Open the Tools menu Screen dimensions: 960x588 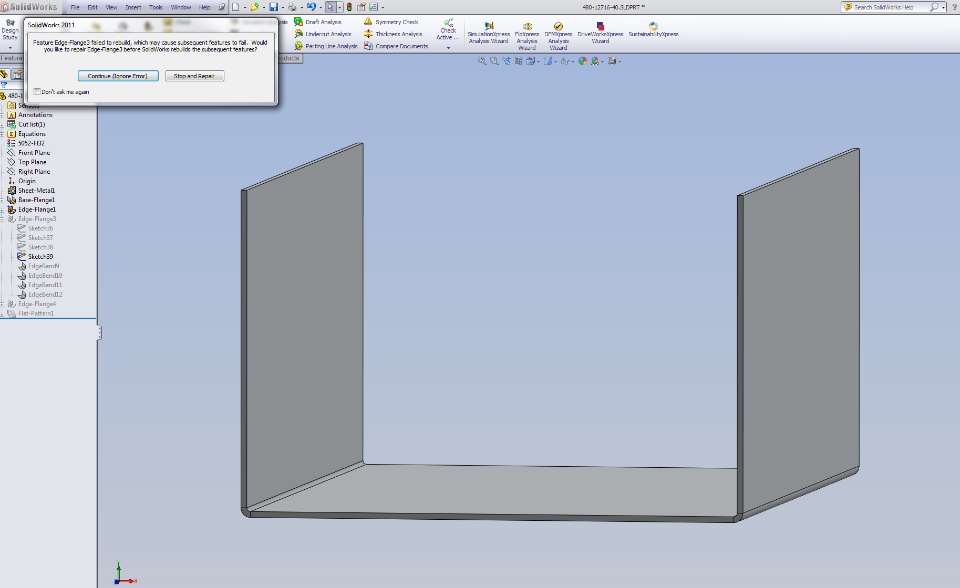click(156, 7)
